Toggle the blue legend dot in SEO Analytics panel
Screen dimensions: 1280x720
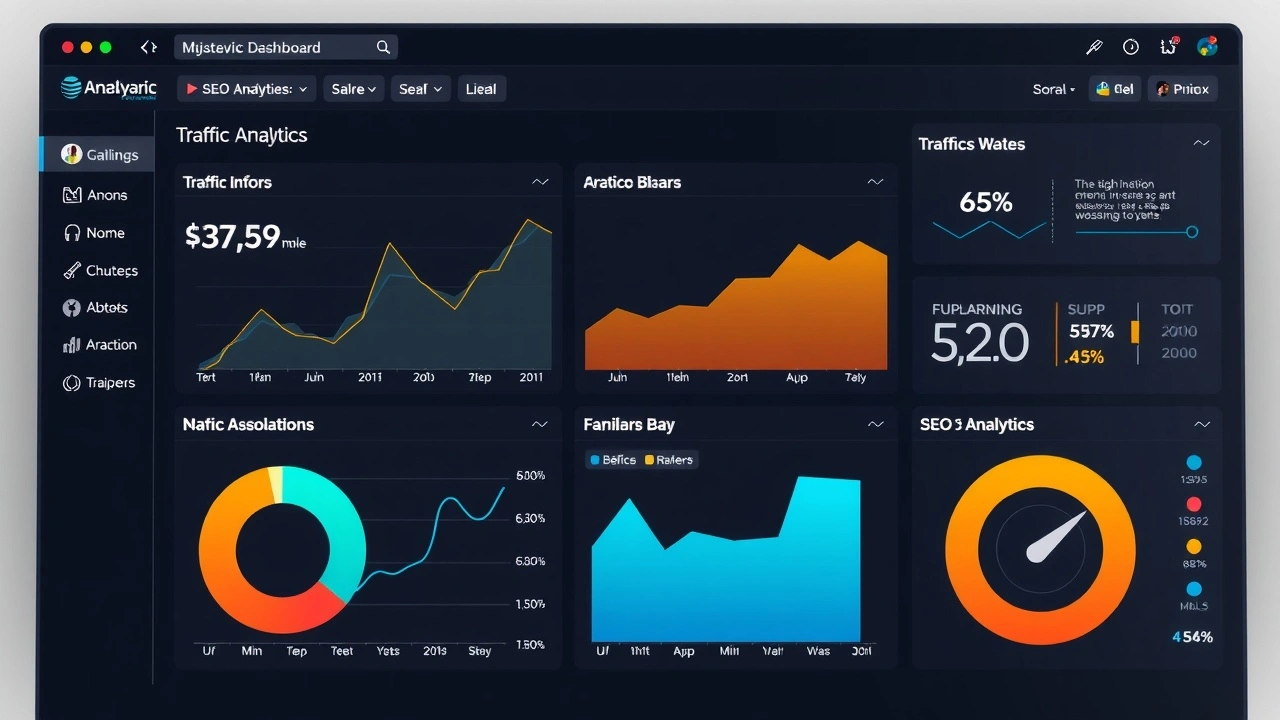1194,462
